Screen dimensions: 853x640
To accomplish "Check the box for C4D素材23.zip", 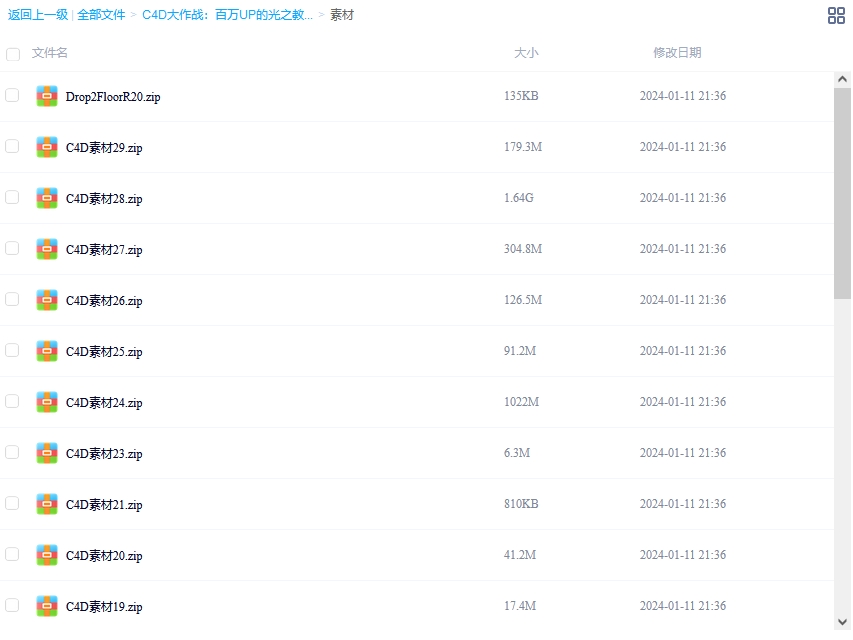I will tap(12, 452).
